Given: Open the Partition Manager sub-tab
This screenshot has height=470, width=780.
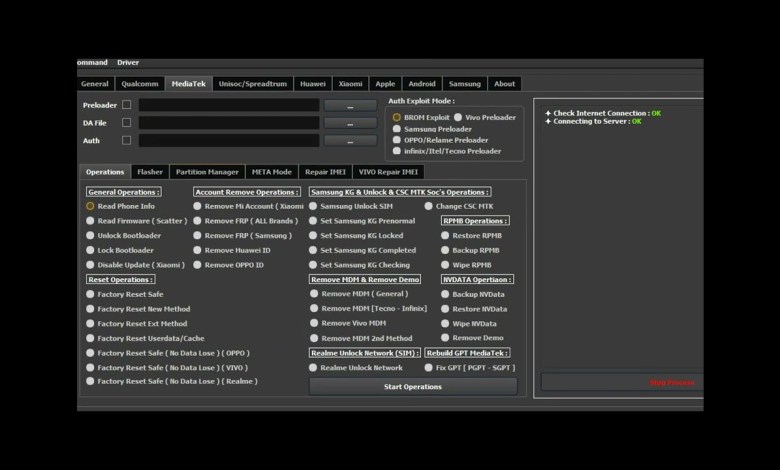Looking at the screenshot, I should [x=207, y=172].
